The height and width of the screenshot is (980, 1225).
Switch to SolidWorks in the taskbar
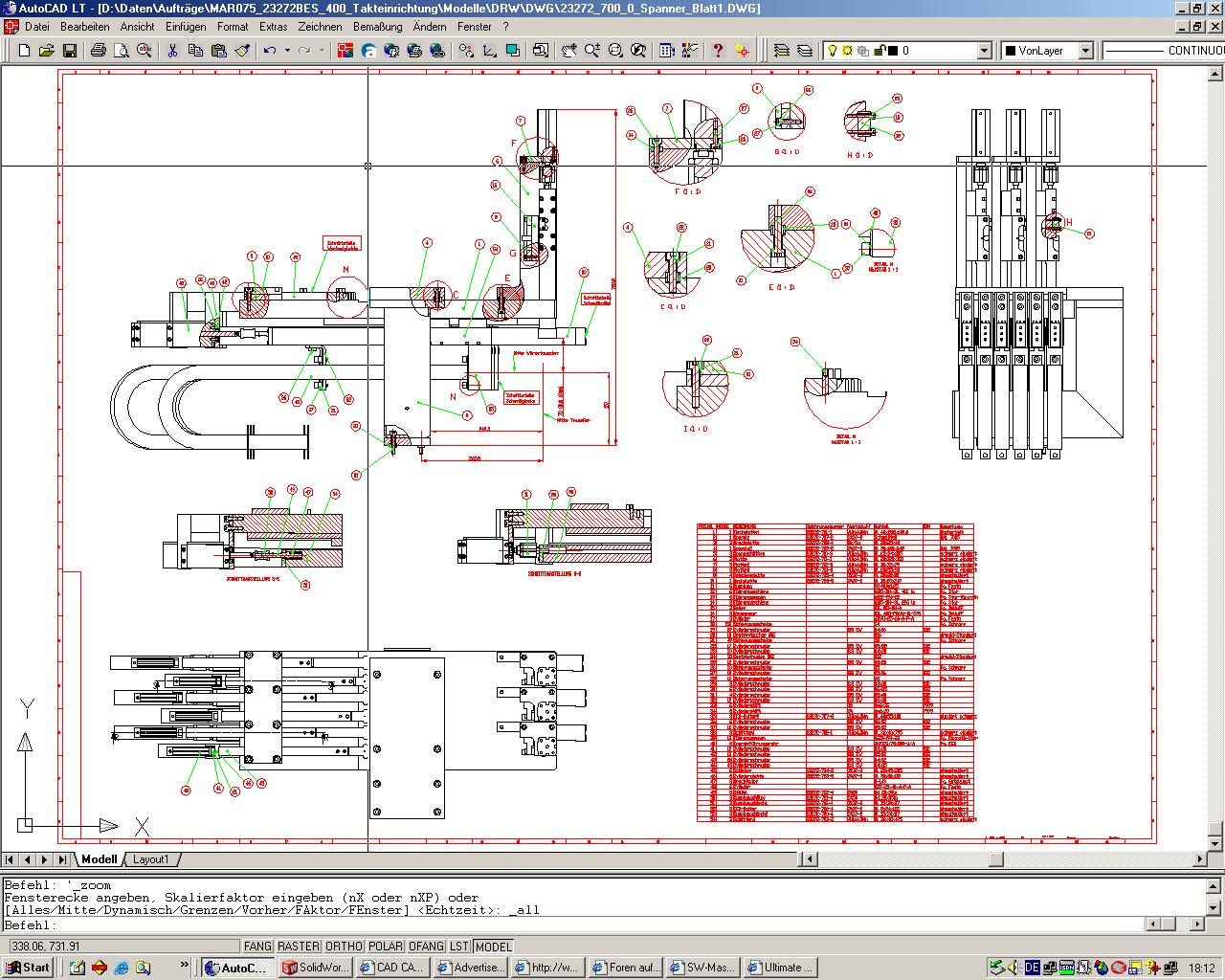pos(316,968)
